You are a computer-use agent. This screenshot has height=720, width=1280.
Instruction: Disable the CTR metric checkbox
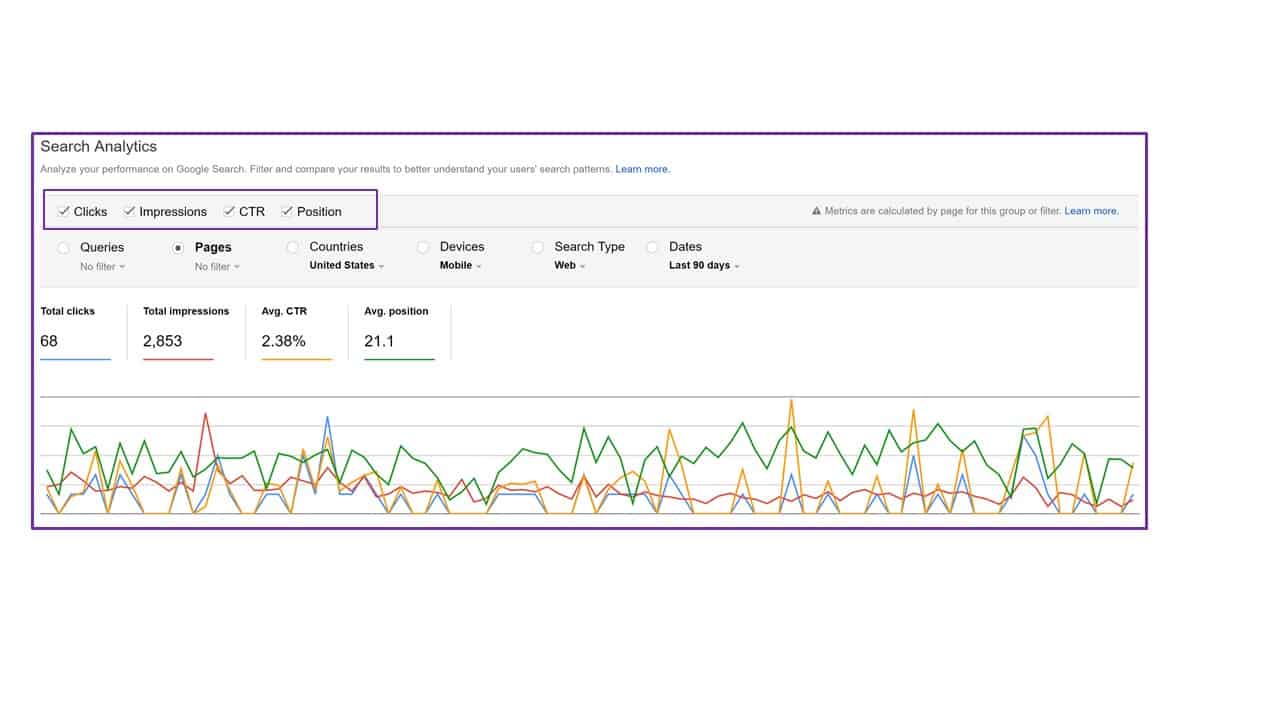point(229,211)
